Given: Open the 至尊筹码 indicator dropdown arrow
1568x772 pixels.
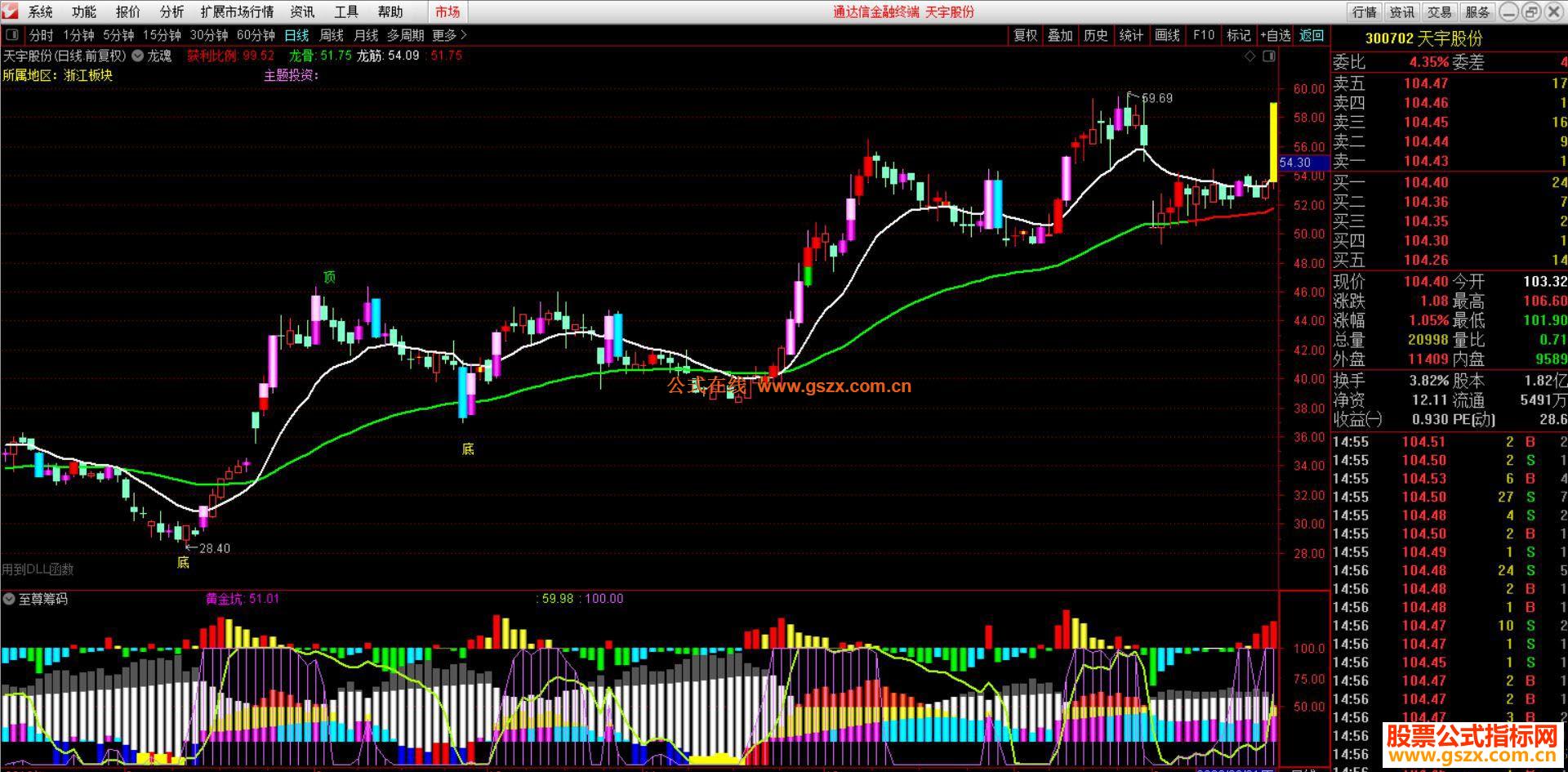Looking at the screenshot, I should pyautogui.click(x=8, y=599).
